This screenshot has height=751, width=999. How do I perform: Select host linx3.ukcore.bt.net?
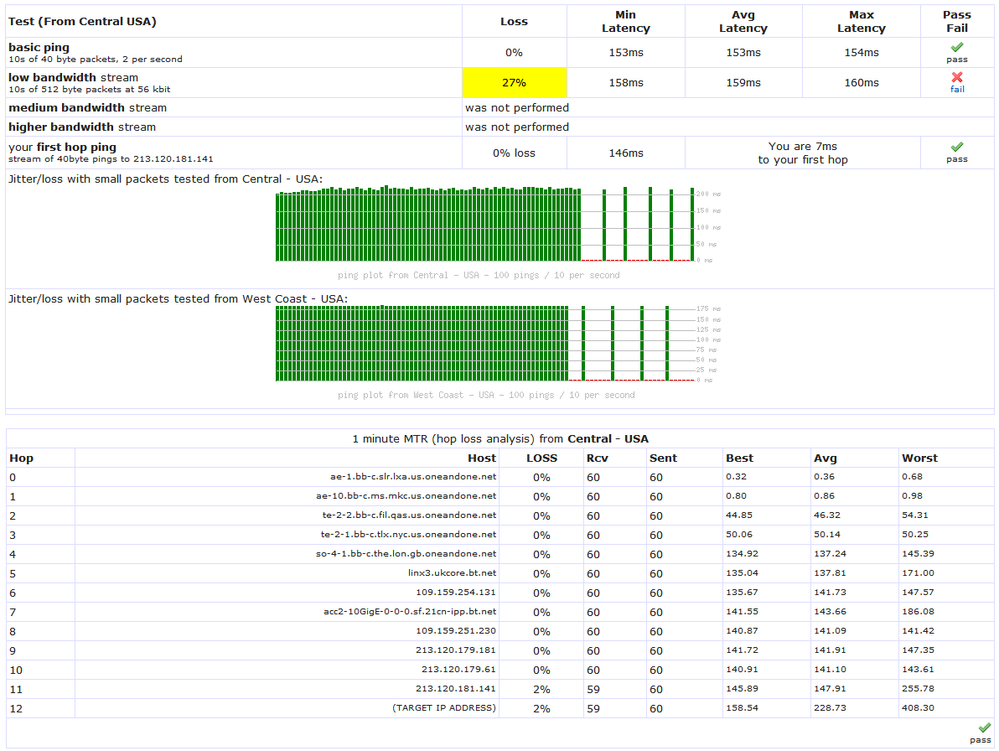pyautogui.click(x=452, y=573)
